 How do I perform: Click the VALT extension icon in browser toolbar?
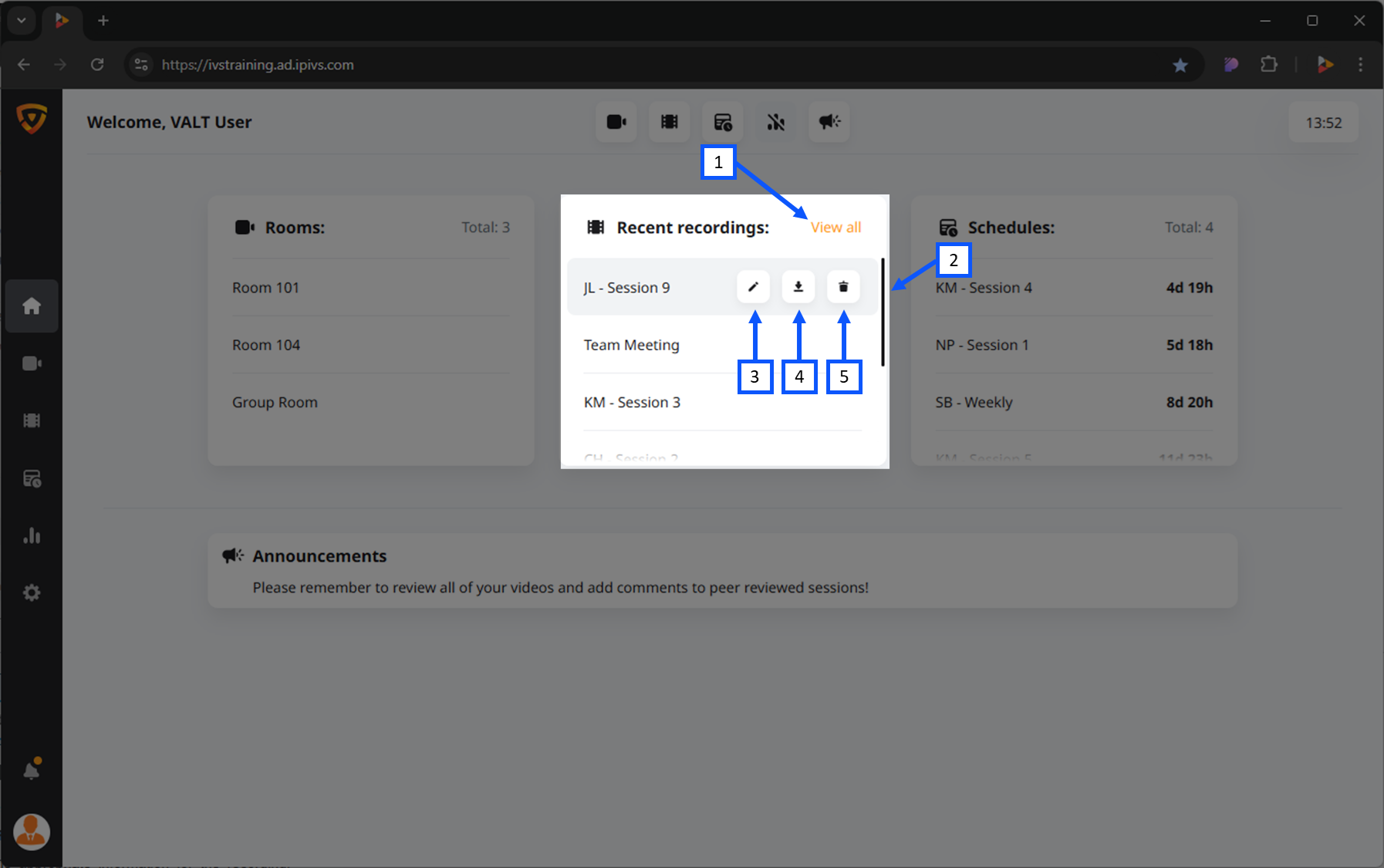(x=1325, y=65)
